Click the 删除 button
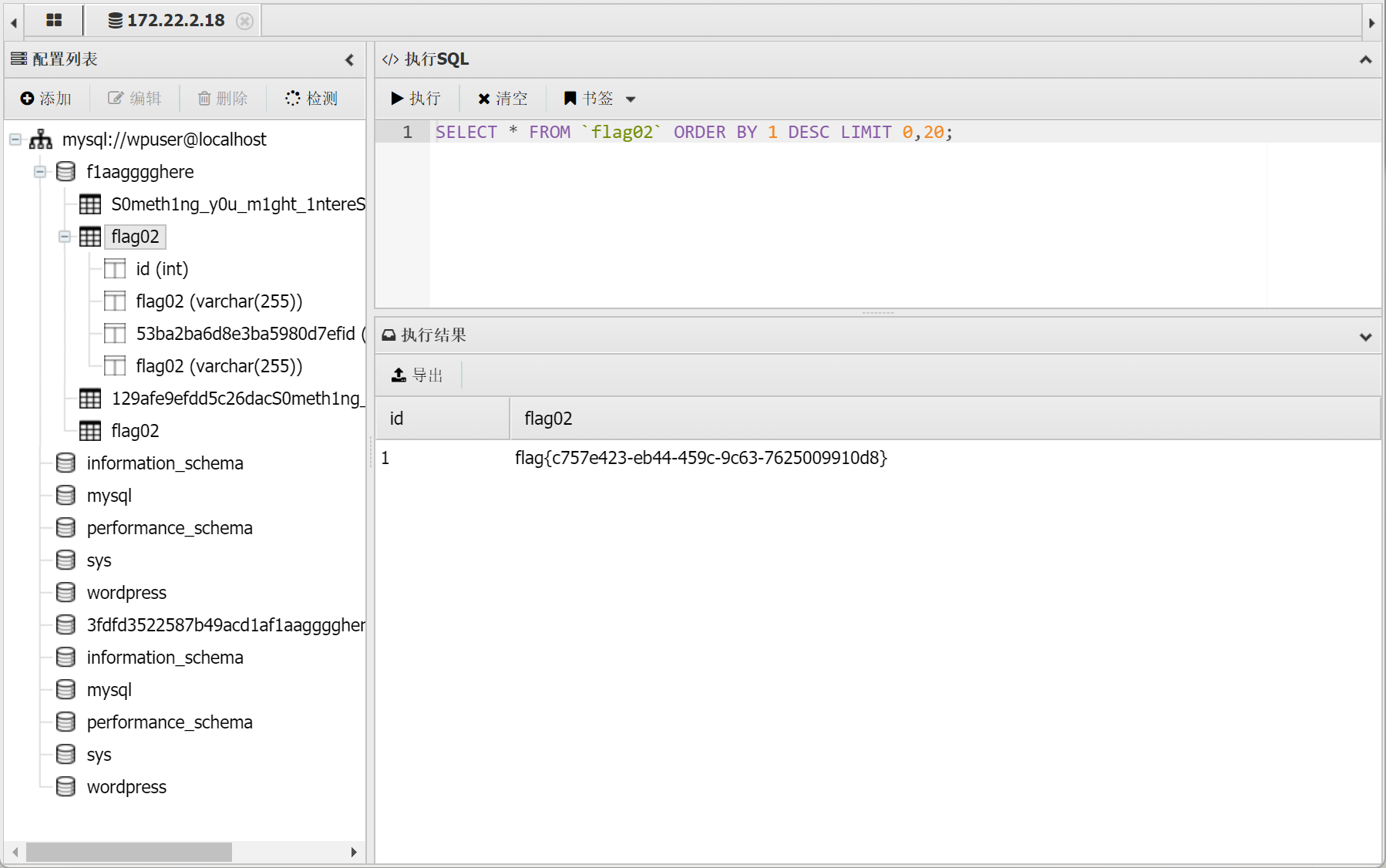The image size is (1386, 868). [x=223, y=98]
